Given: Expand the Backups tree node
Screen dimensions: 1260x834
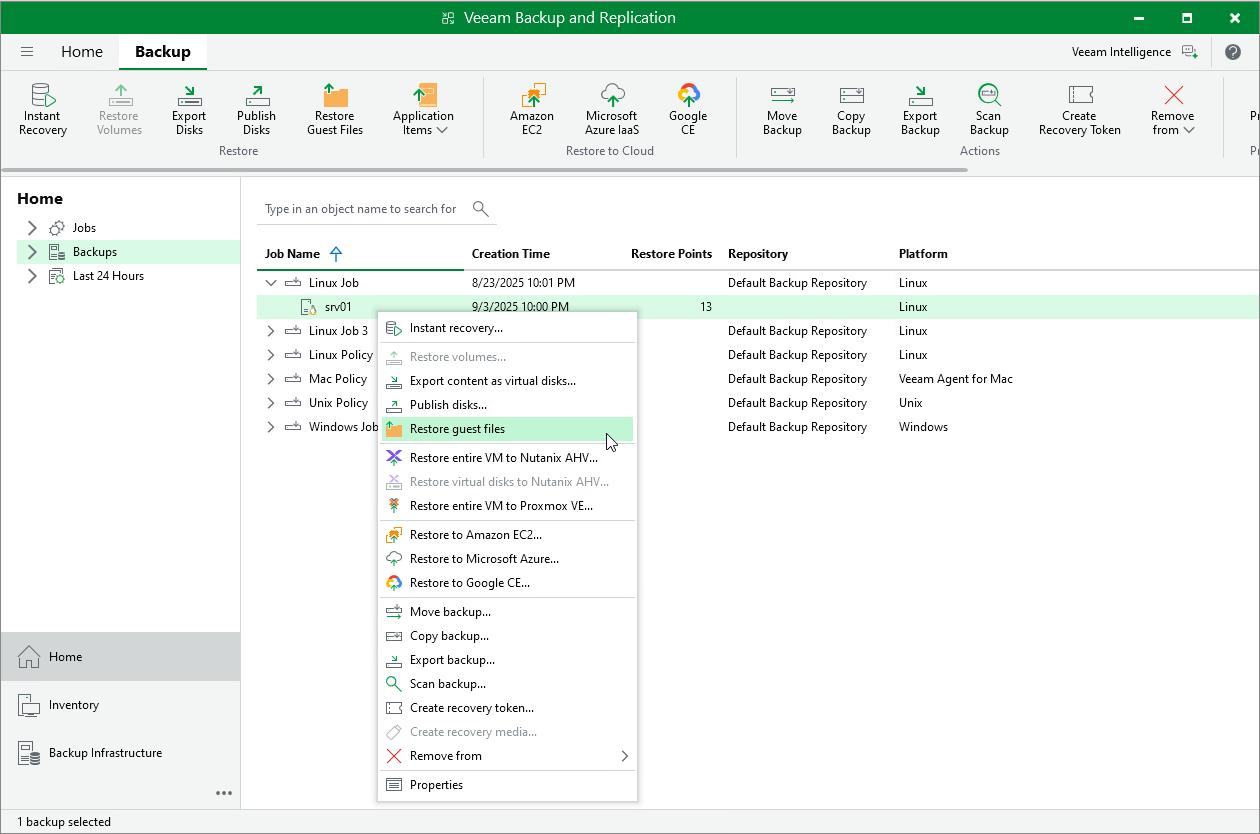Looking at the screenshot, I should click(32, 252).
